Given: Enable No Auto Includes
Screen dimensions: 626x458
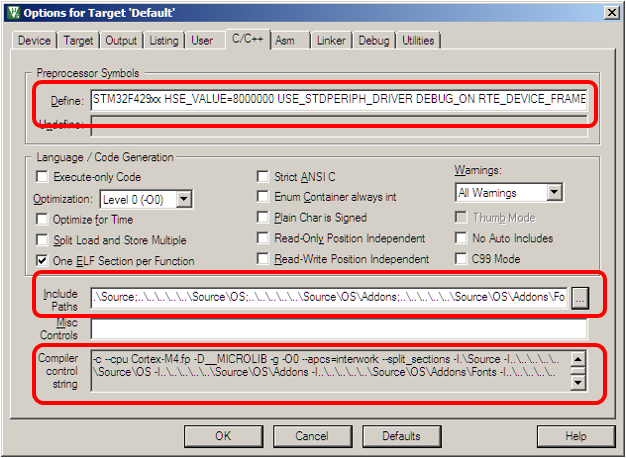Looking at the screenshot, I should point(461,238).
